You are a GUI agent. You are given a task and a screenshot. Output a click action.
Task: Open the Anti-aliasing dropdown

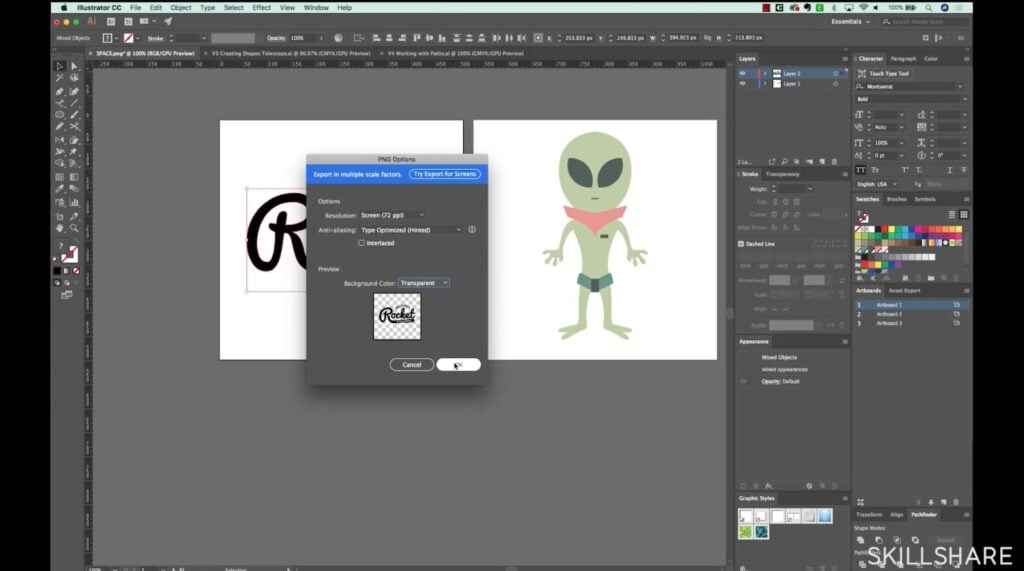(x=411, y=230)
